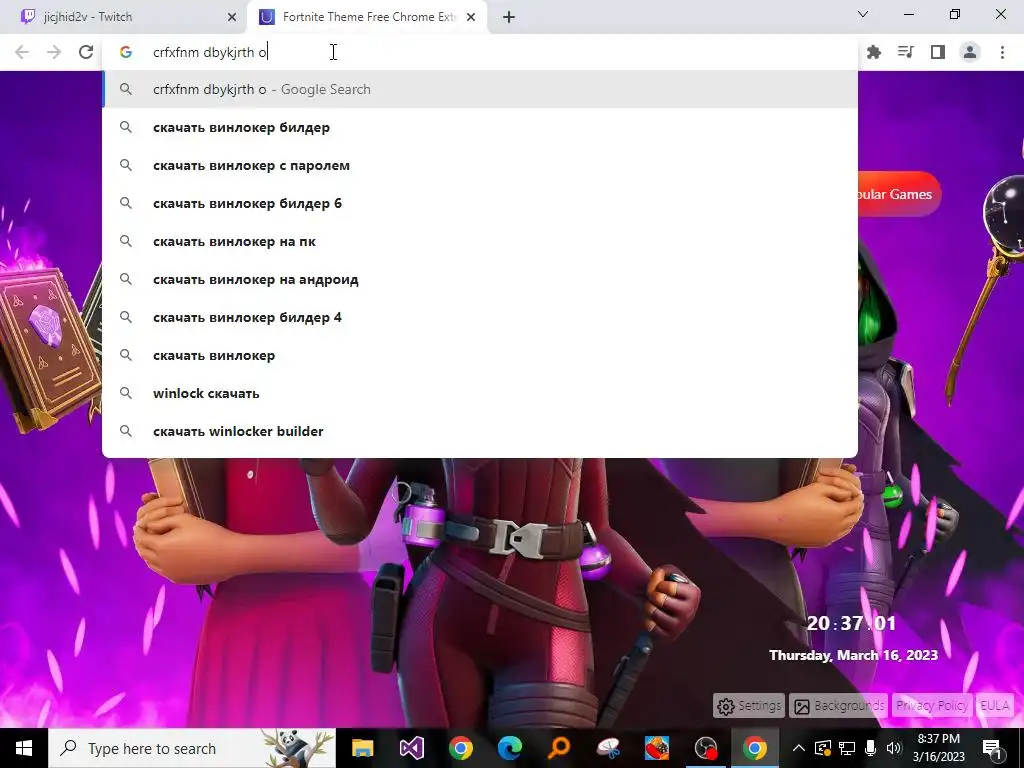
Task: Click the Google icon in the omnibox
Action: (126, 52)
